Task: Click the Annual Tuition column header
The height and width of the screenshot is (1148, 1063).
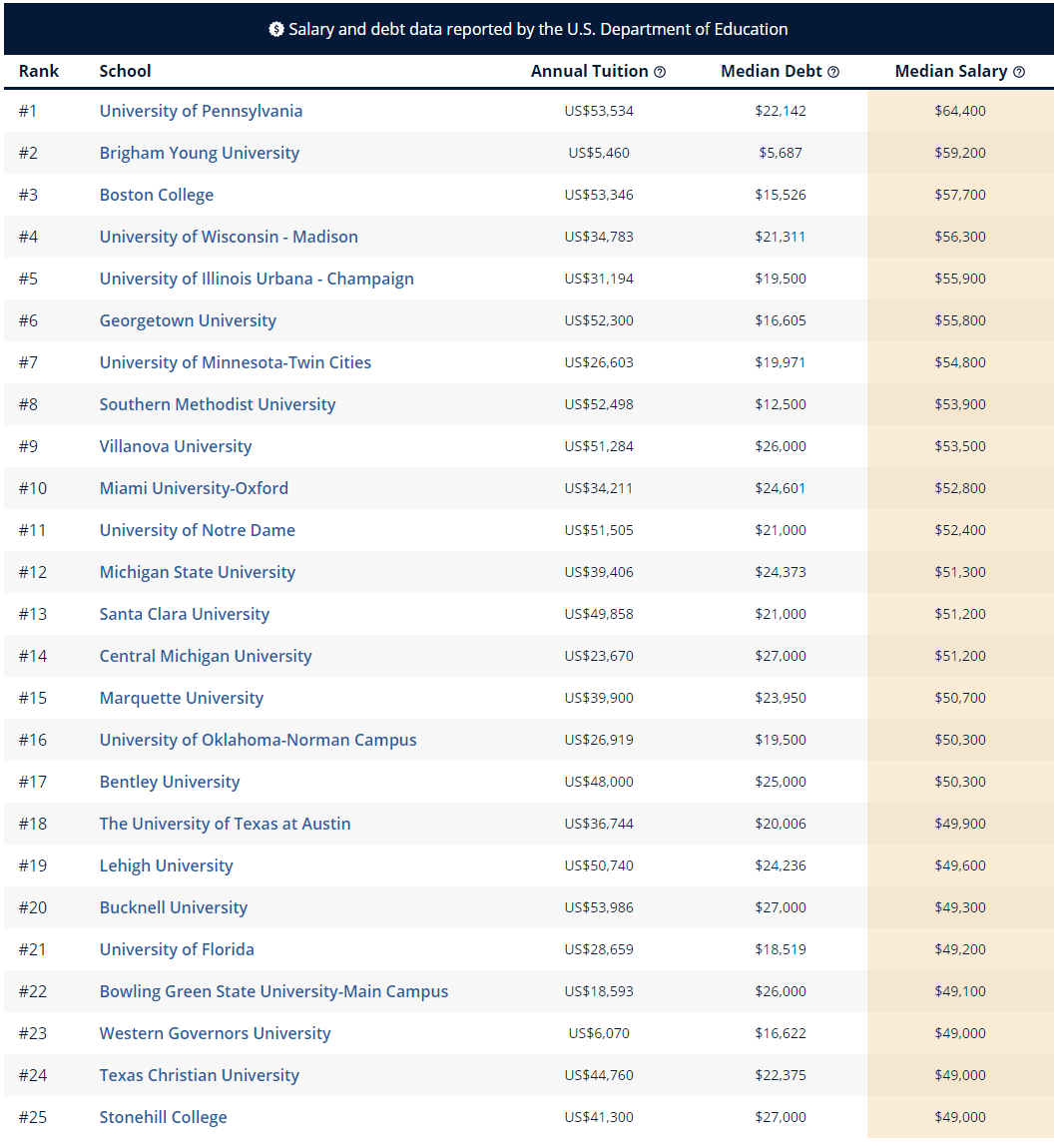Action: pyautogui.click(x=589, y=72)
